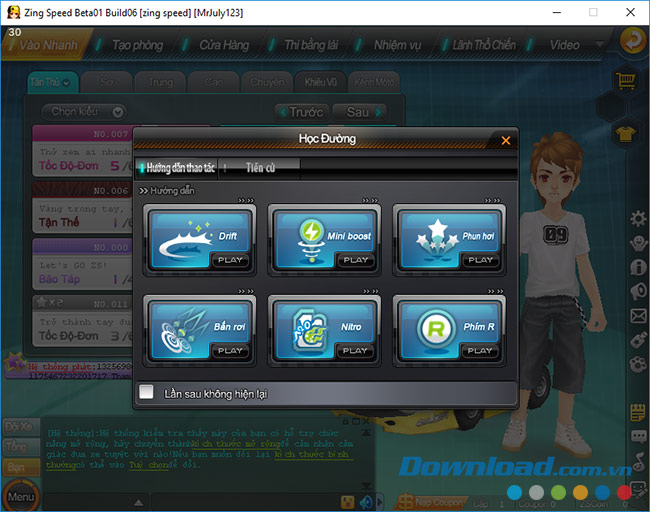The height and width of the screenshot is (512, 650).
Task: Open settings gear in right sidebar
Action: [x=638, y=219]
